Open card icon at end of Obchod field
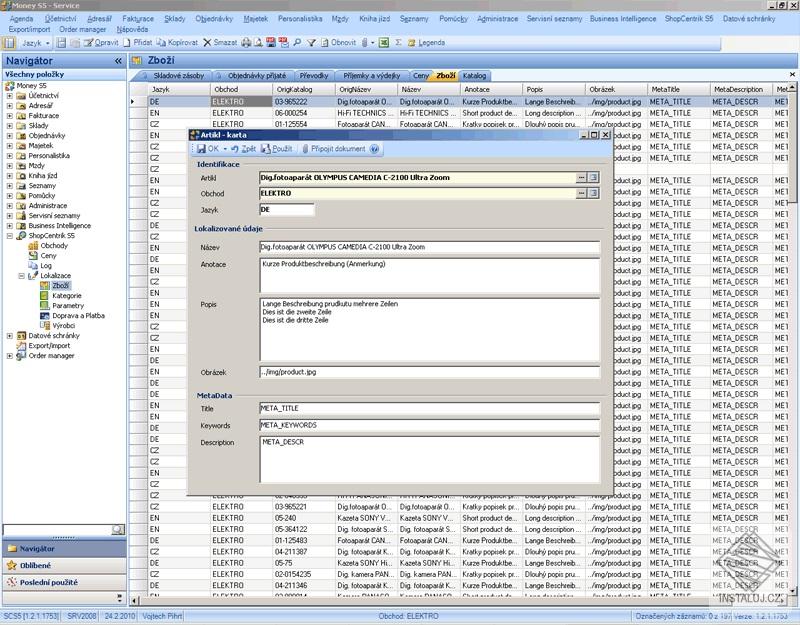The height and width of the screenshot is (625, 800). click(593, 193)
